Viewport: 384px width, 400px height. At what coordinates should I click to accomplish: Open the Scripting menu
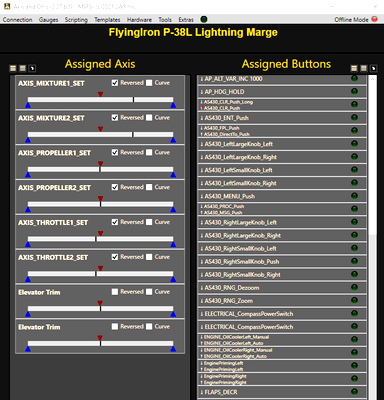click(76, 20)
